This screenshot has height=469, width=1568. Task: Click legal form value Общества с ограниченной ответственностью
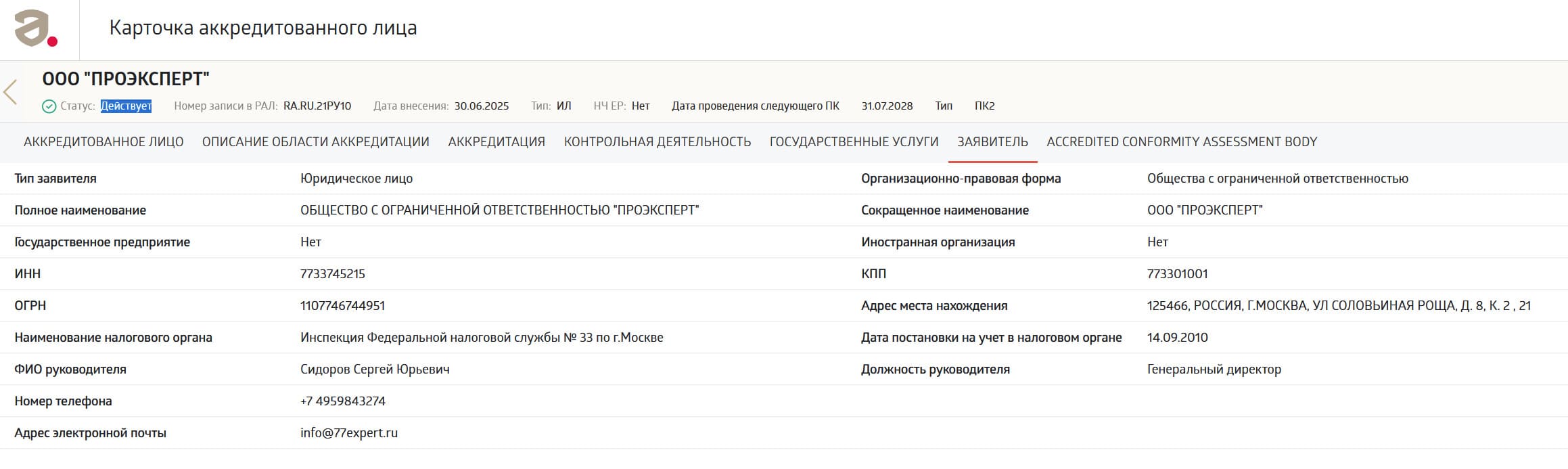[1278, 179]
